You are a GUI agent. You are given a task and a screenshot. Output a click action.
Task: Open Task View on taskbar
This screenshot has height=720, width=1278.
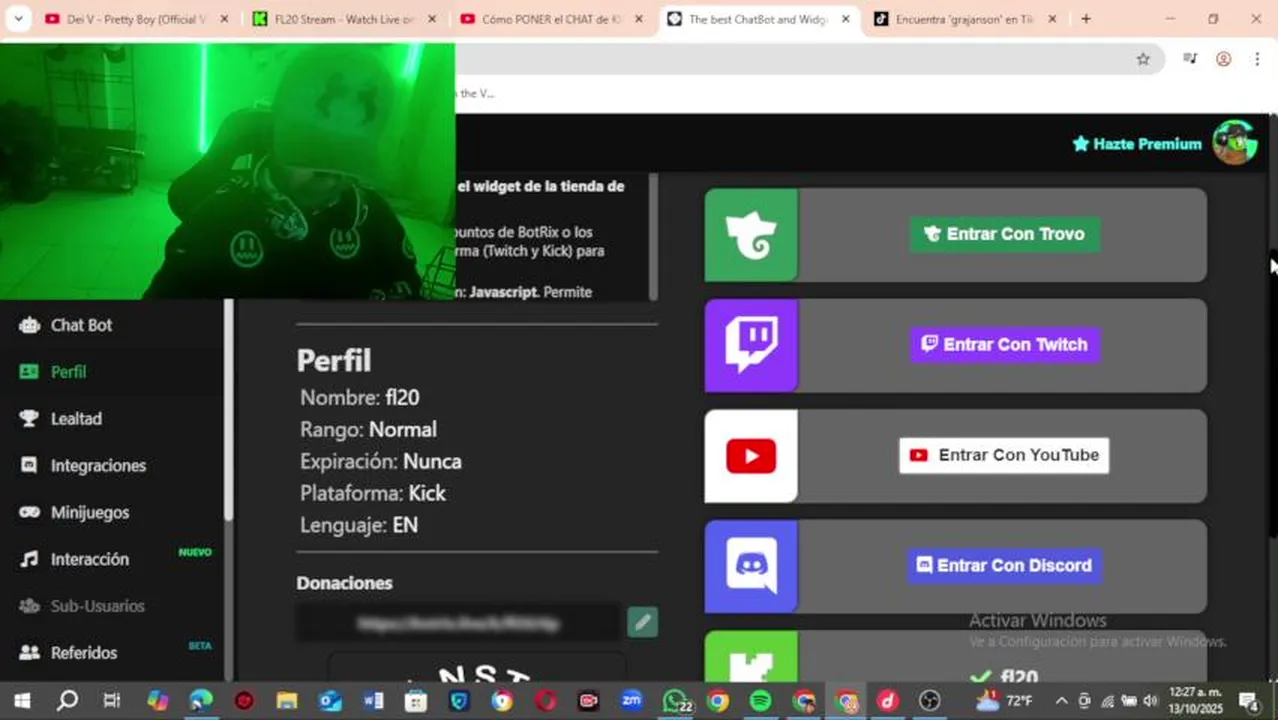click(x=112, y=701)
